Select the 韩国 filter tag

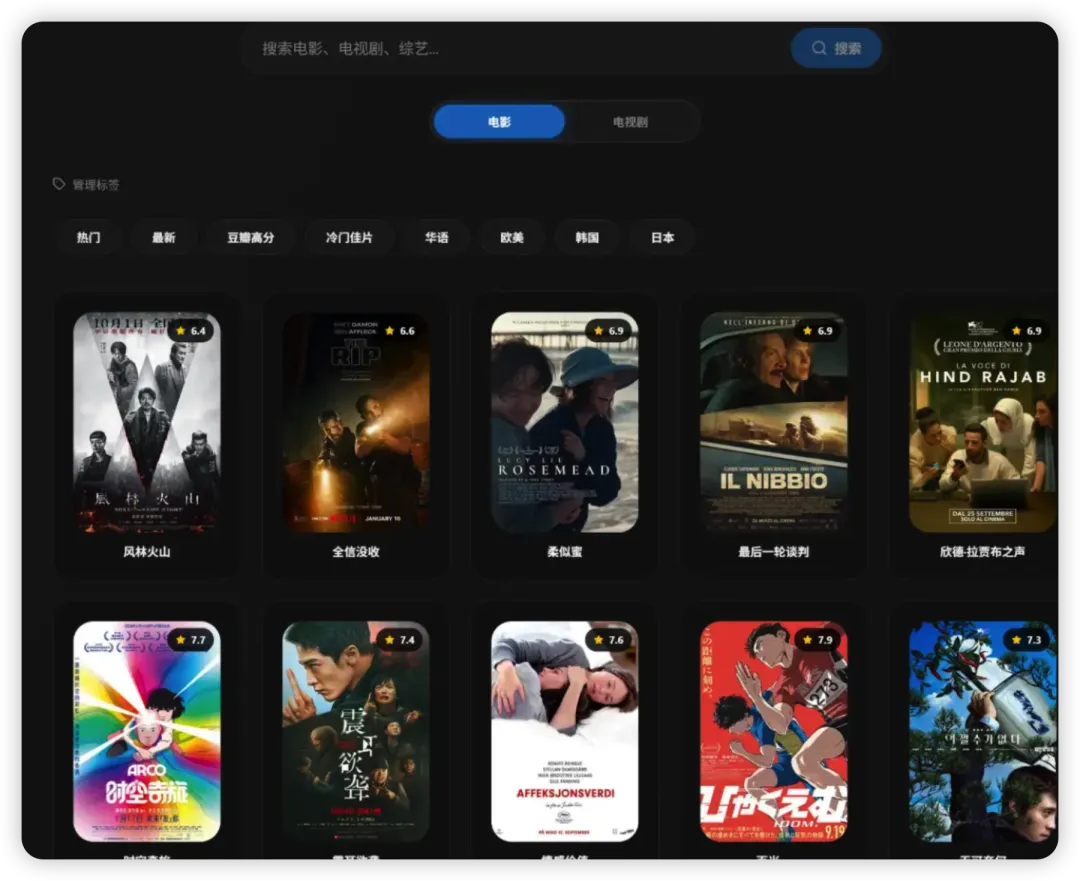(588, 238)
